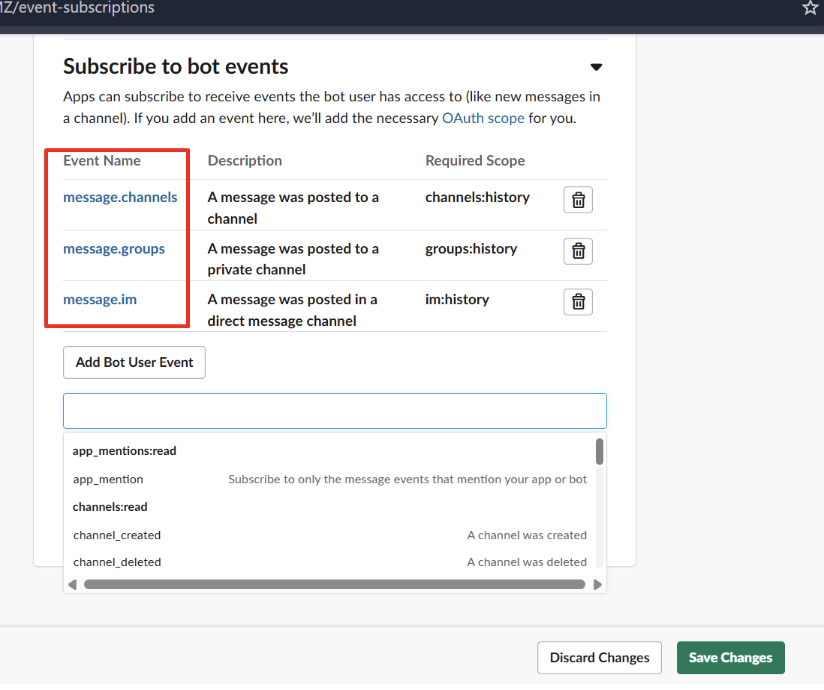Click 'A channel was deleted' description
824x690 pixels.
pos(527,562)
